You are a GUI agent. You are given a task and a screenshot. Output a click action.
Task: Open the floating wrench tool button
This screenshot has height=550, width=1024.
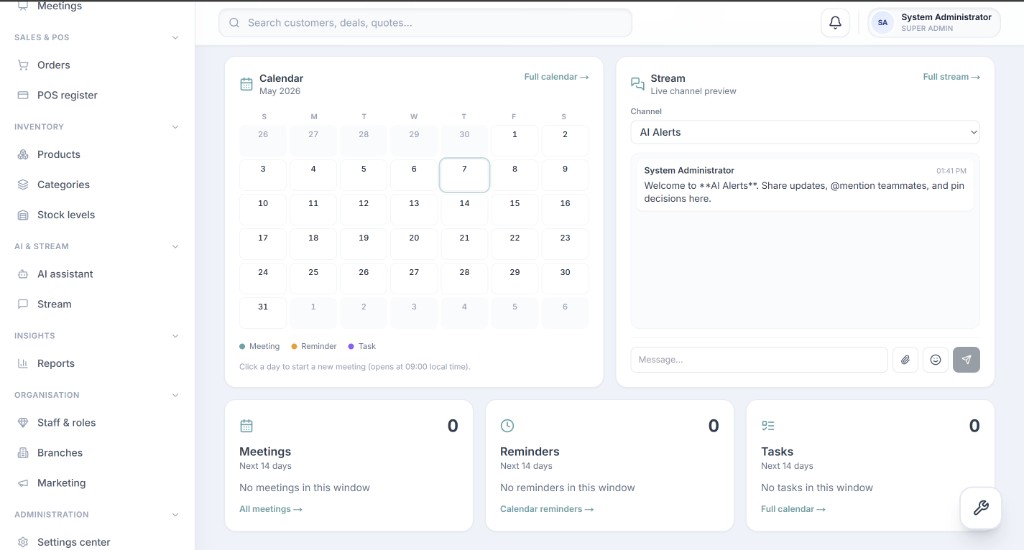(980, 508)
